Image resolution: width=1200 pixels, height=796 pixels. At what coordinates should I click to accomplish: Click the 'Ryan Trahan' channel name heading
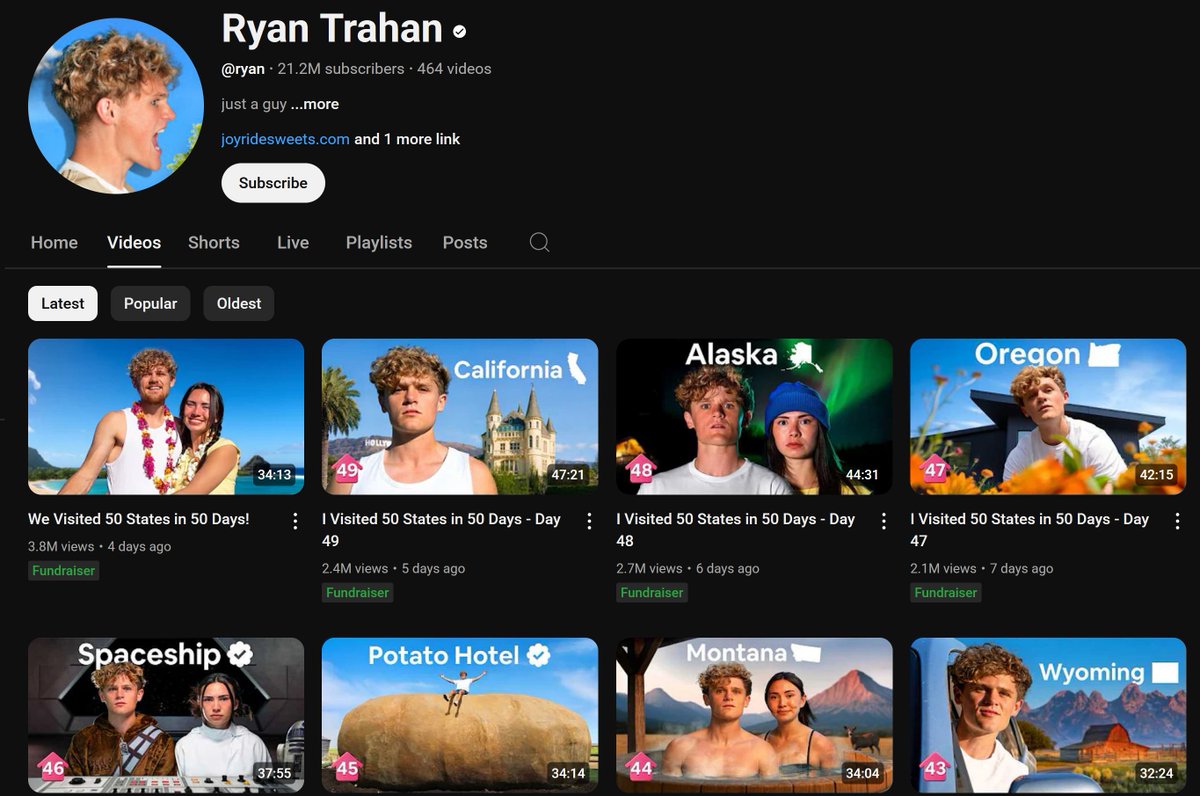(x=332, y=29)
